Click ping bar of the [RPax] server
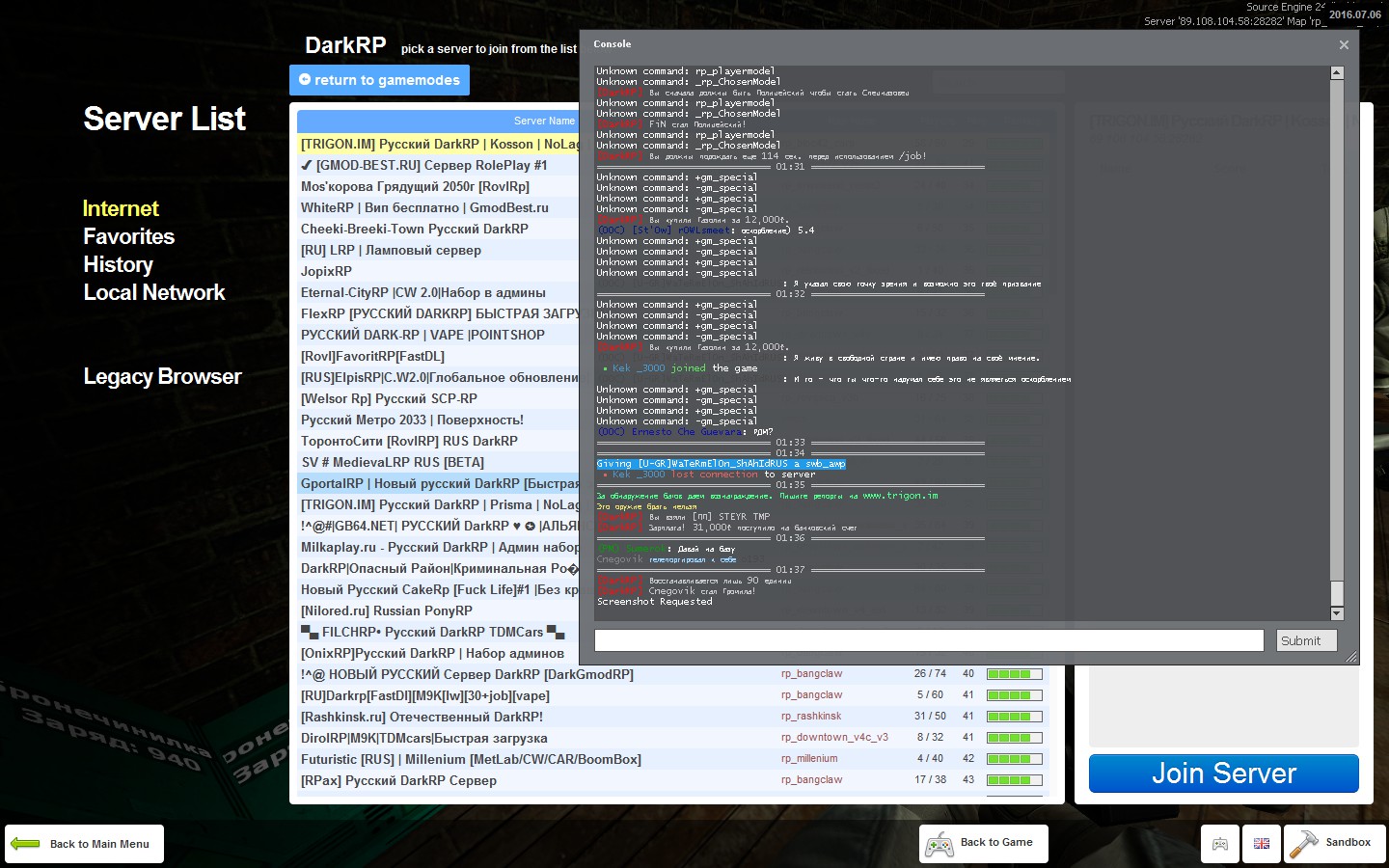Viewport: 1389px width, 868px height. coord(1015,780)
